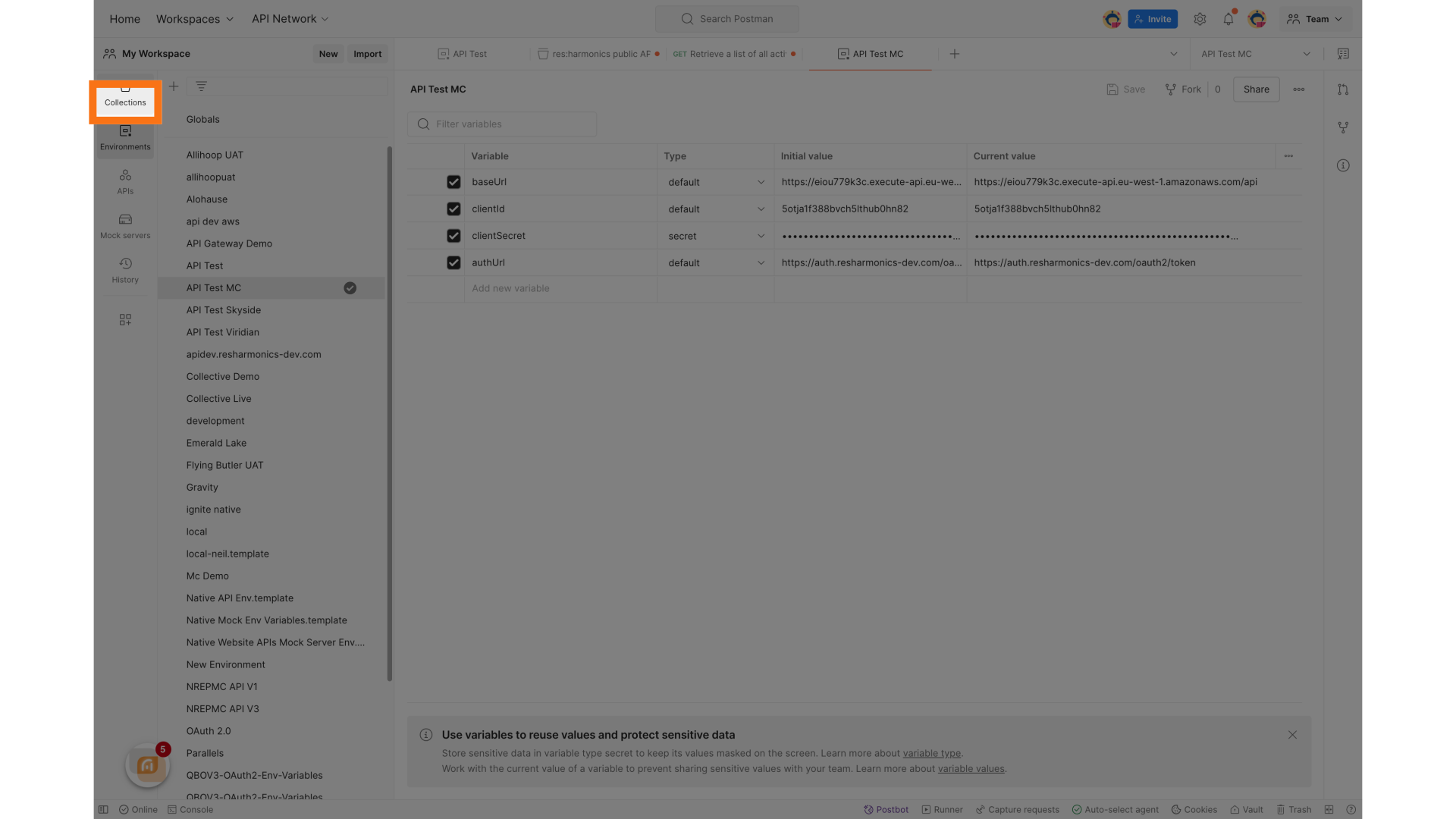Open the environment selector dropdown API Test MC
This screenshot has width=1456, height=819.
1255,54
